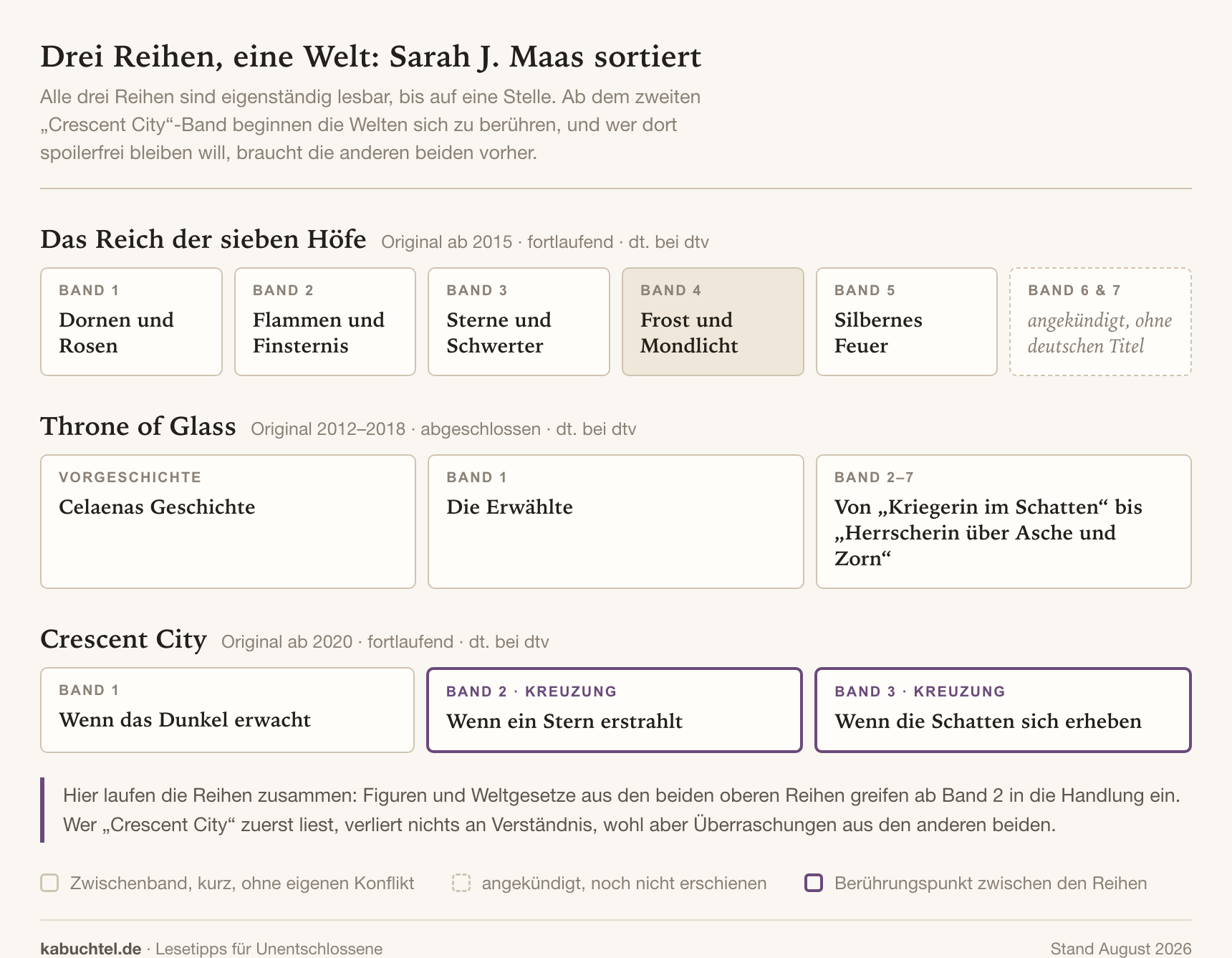Click the legend text Zwischenband, kurz, ohne eigenen Konflikt
This screenshot has height=958, width=1232.
click(242, 883)
